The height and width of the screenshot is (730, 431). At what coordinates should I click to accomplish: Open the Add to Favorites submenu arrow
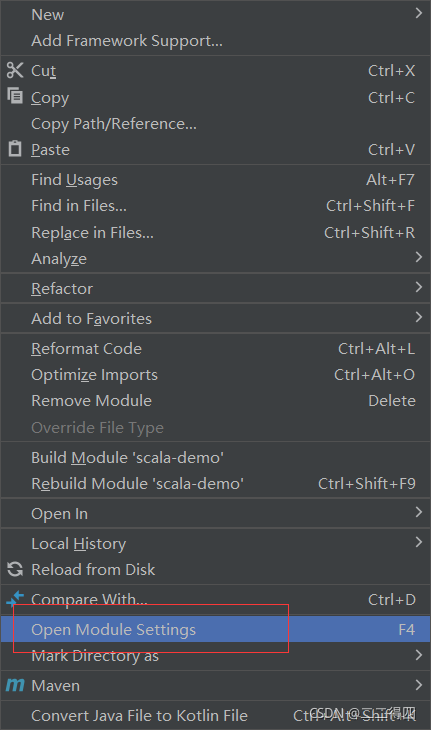click(418, 317)
